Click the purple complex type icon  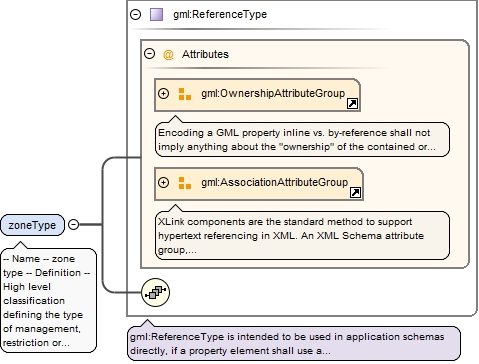pyautogui.click(x=156, y=15)
